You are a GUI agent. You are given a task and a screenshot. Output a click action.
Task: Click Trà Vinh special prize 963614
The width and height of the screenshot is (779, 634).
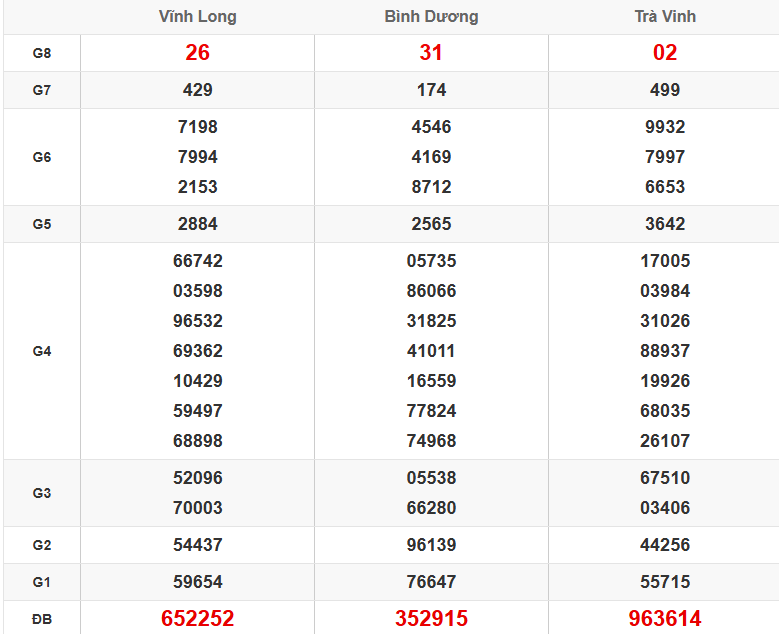(x=664, y=619)
